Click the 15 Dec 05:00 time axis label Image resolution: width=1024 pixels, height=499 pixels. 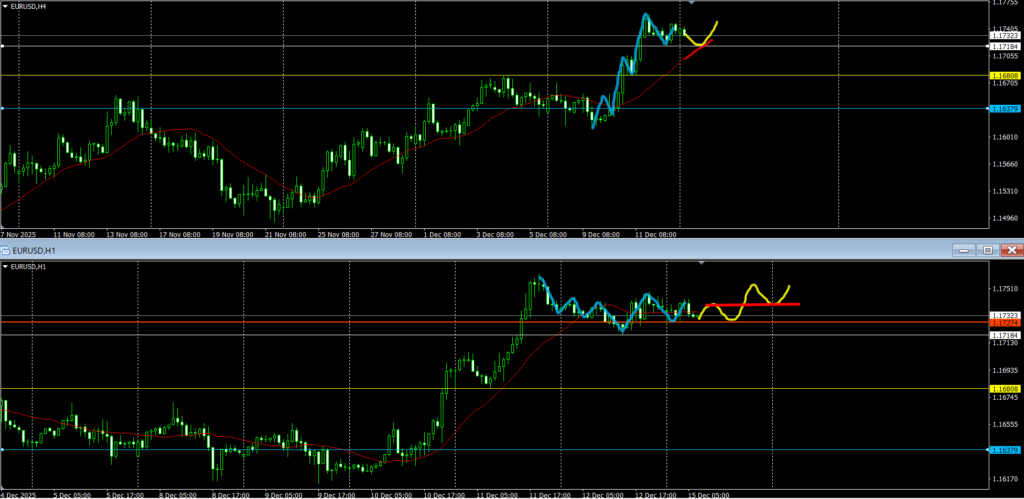pos(708,494)
